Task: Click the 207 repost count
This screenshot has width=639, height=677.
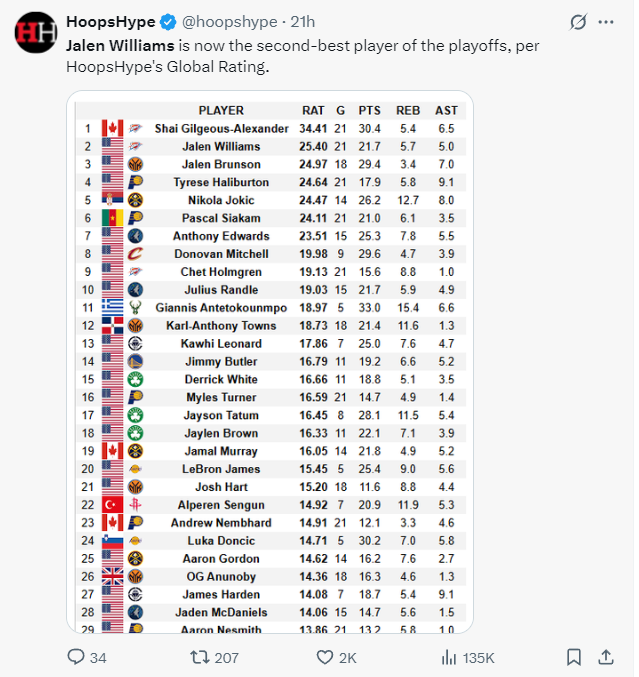Action: [226, 657]
